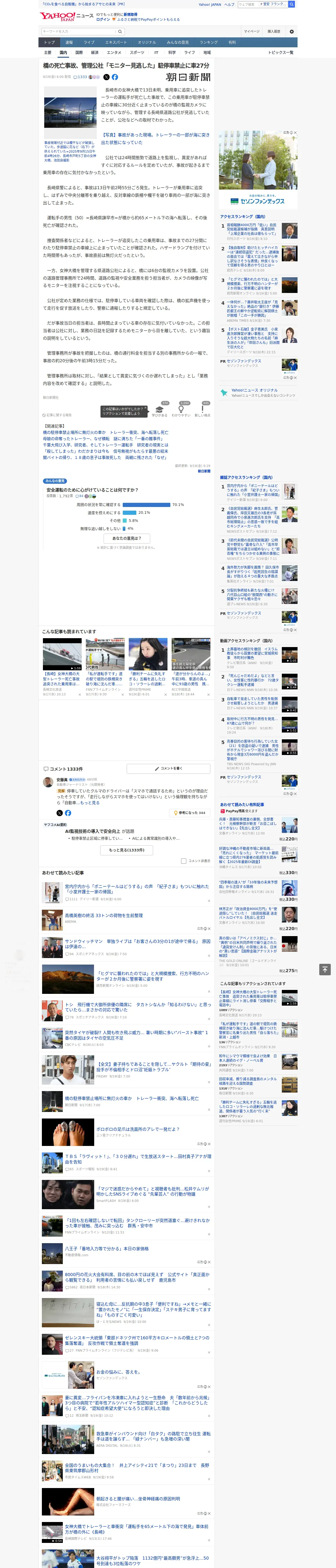336x1568 pixels.
Task: Click the top-right web search button
Action: (x=292, y=4)
